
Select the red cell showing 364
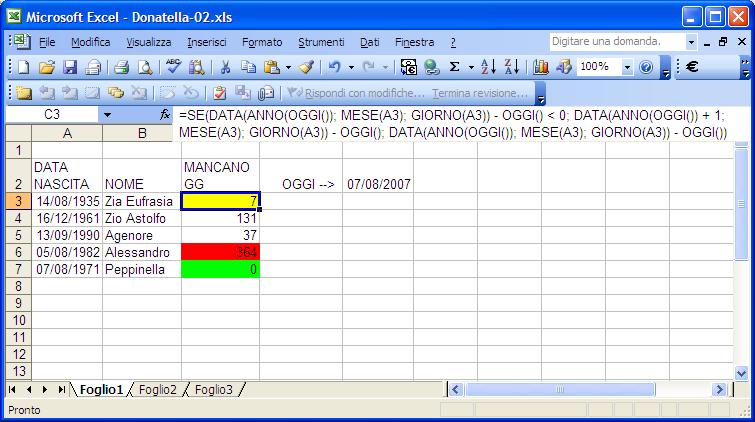click(220, 252)
